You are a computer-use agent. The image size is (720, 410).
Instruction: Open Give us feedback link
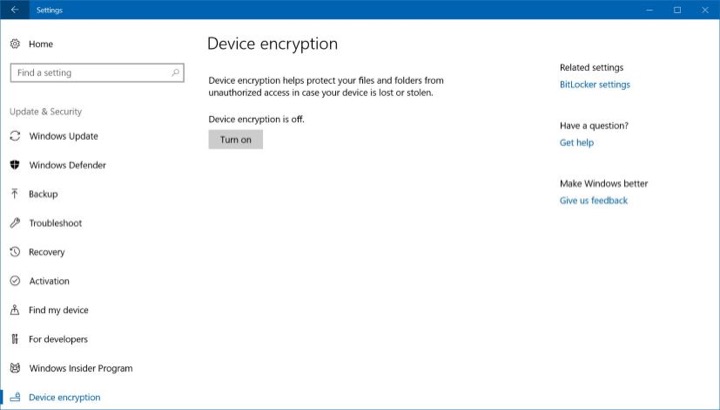(593, 201)
